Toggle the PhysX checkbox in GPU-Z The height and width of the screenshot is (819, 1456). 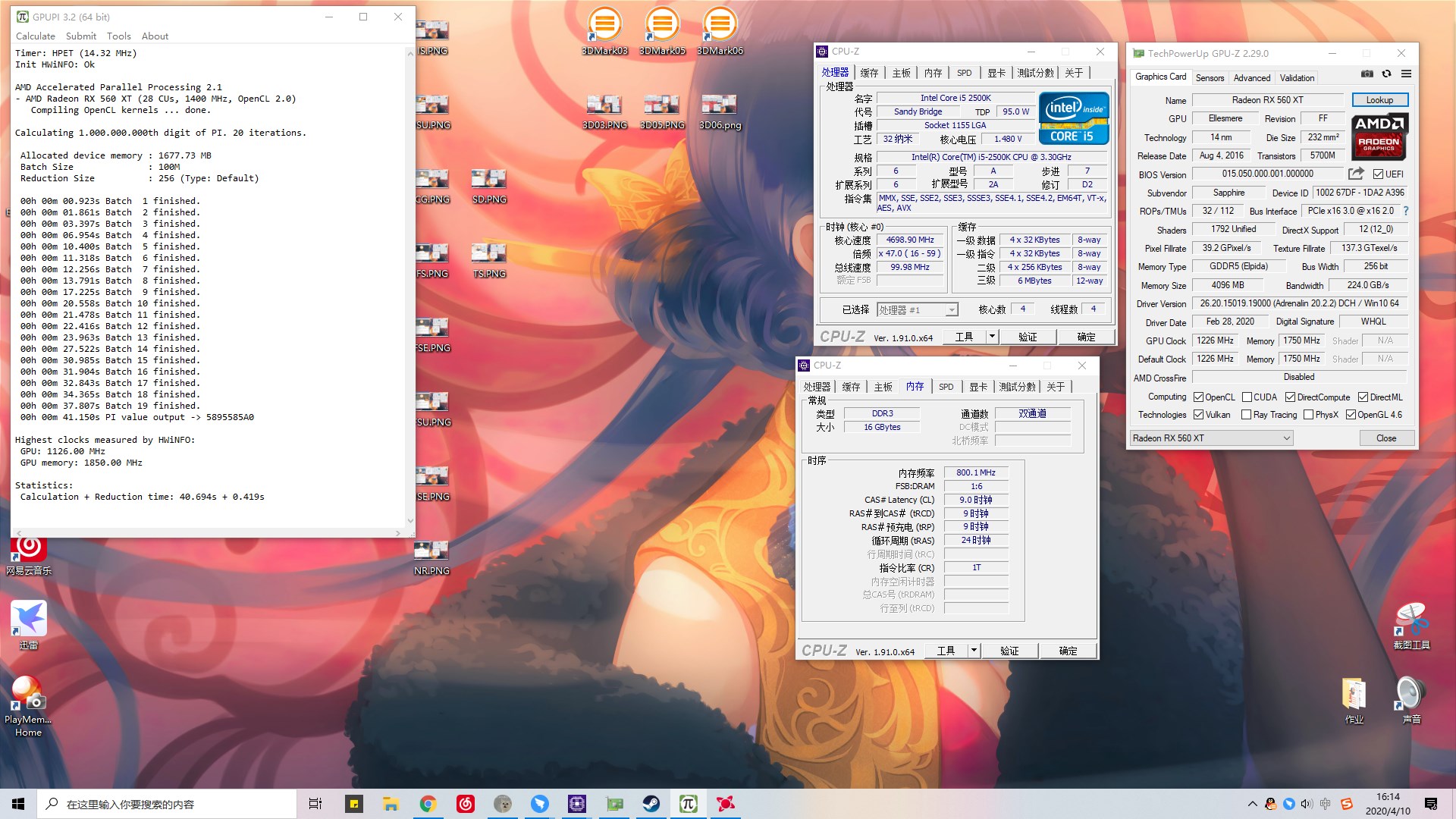(x=1308, y=414)
